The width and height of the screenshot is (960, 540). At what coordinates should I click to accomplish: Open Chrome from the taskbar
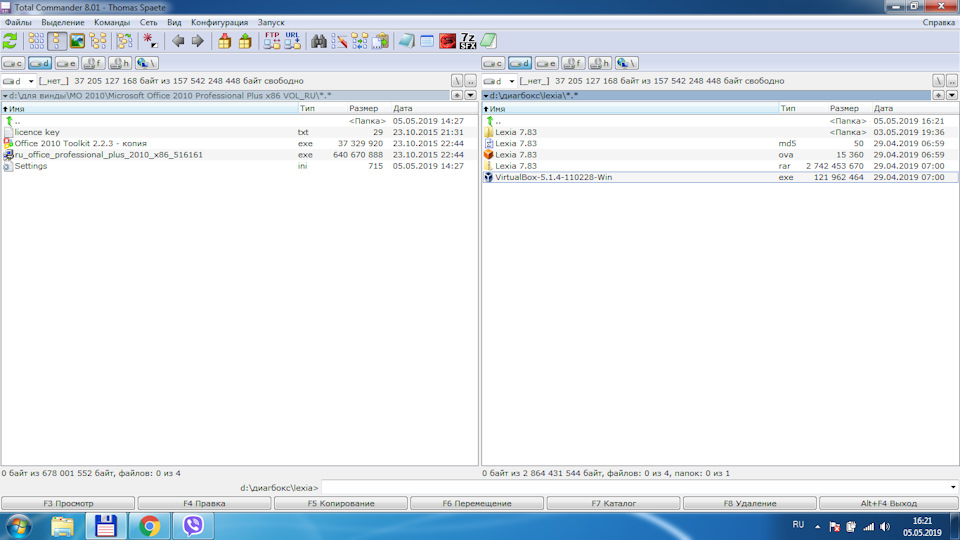coord(149,526)
